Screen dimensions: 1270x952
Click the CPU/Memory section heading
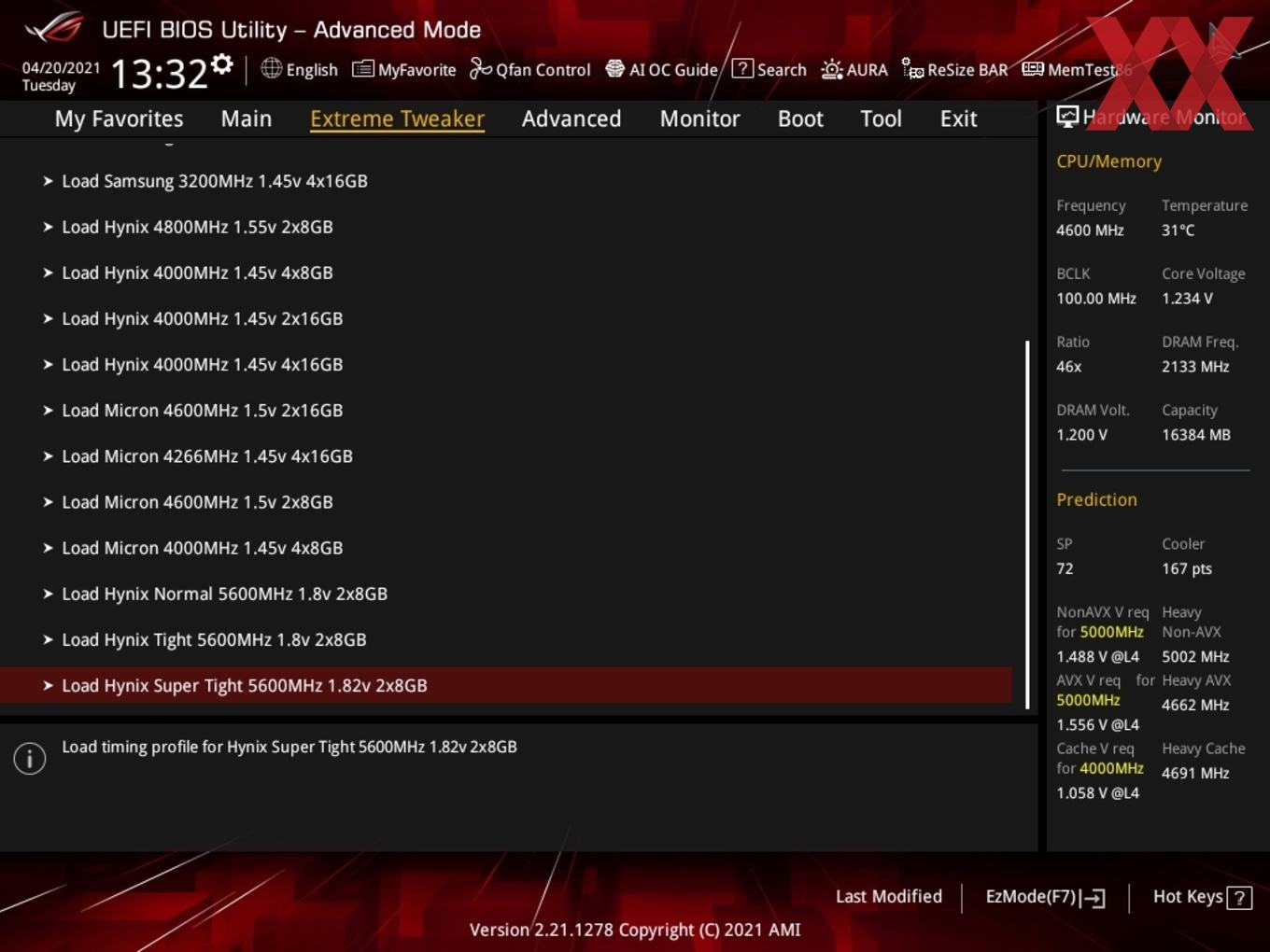coord(1108,161)
